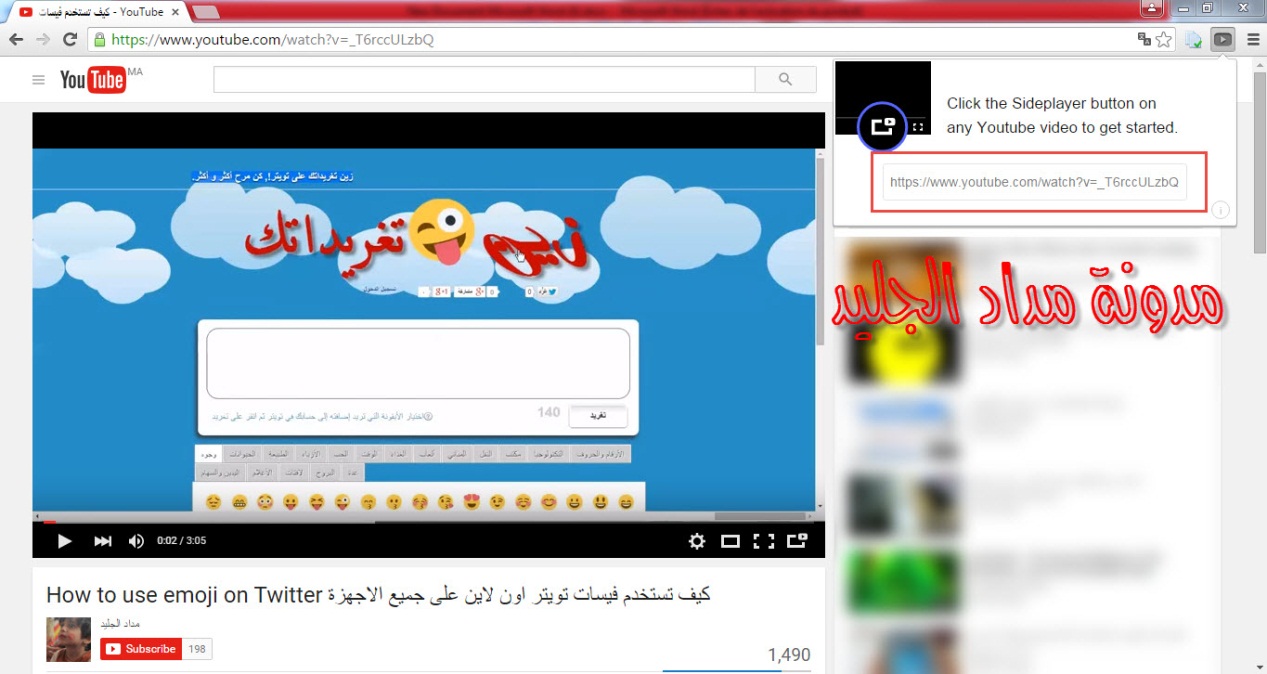Select the YouTube browser tab
The image size is (1267, 674).
click(100, 12)
